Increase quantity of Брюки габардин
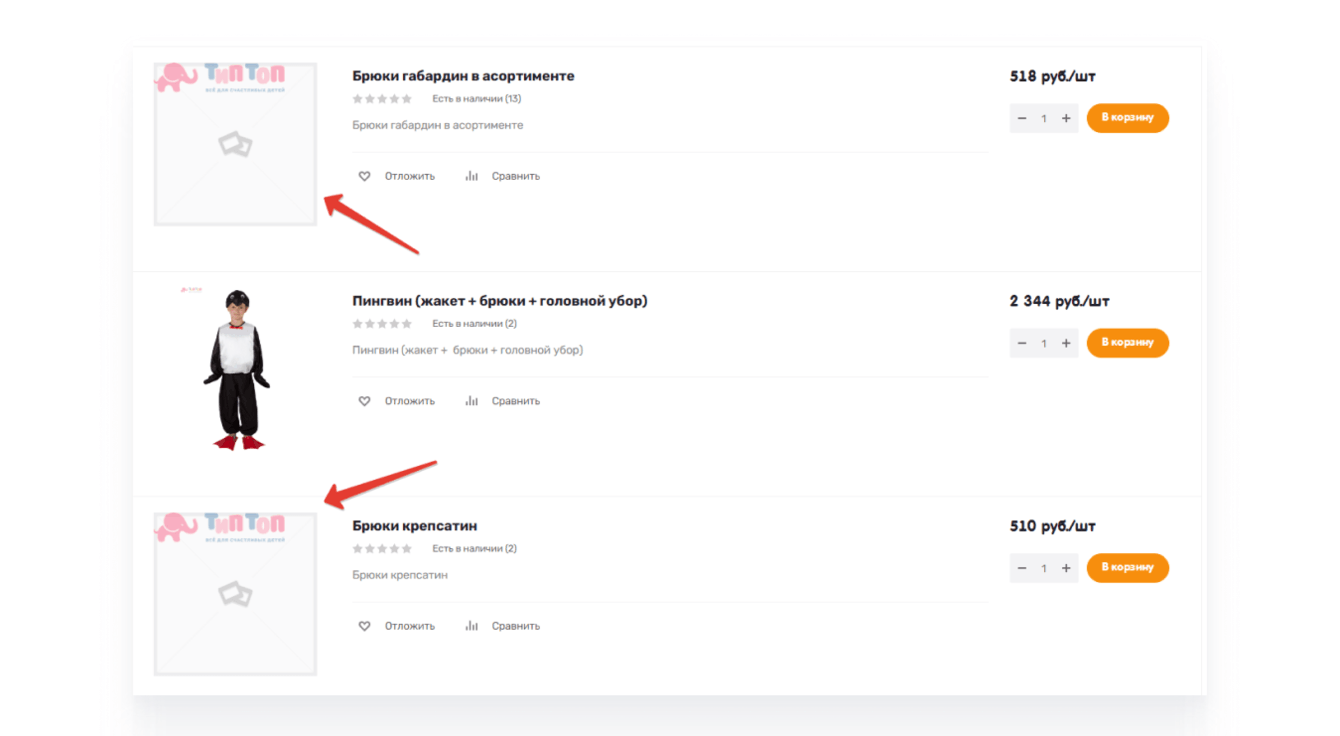Viewport: 1340px width, 736px height. coord(1066,118)
